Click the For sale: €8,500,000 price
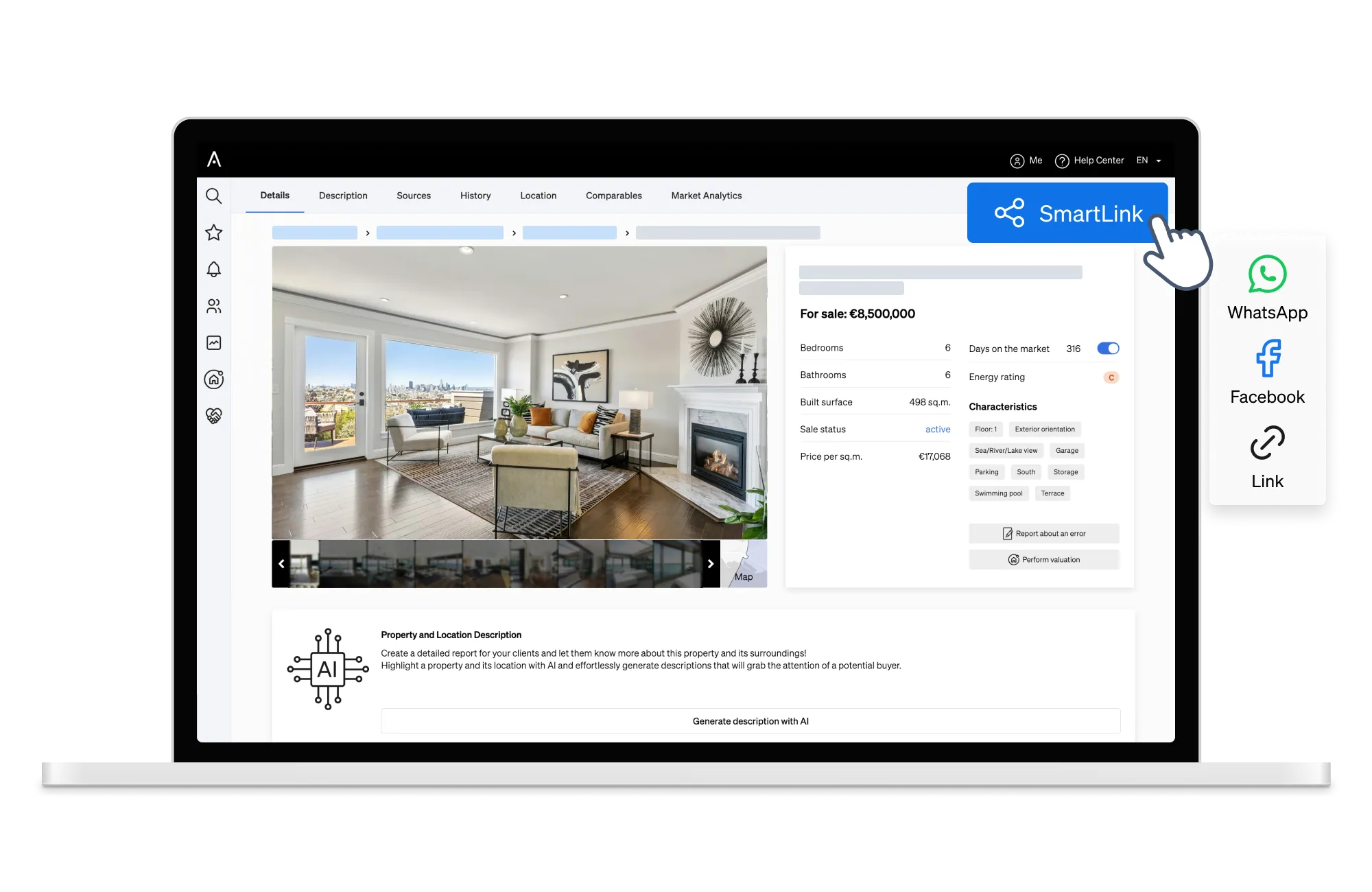This screenshot has width=1372, height=892. [858, 314]
